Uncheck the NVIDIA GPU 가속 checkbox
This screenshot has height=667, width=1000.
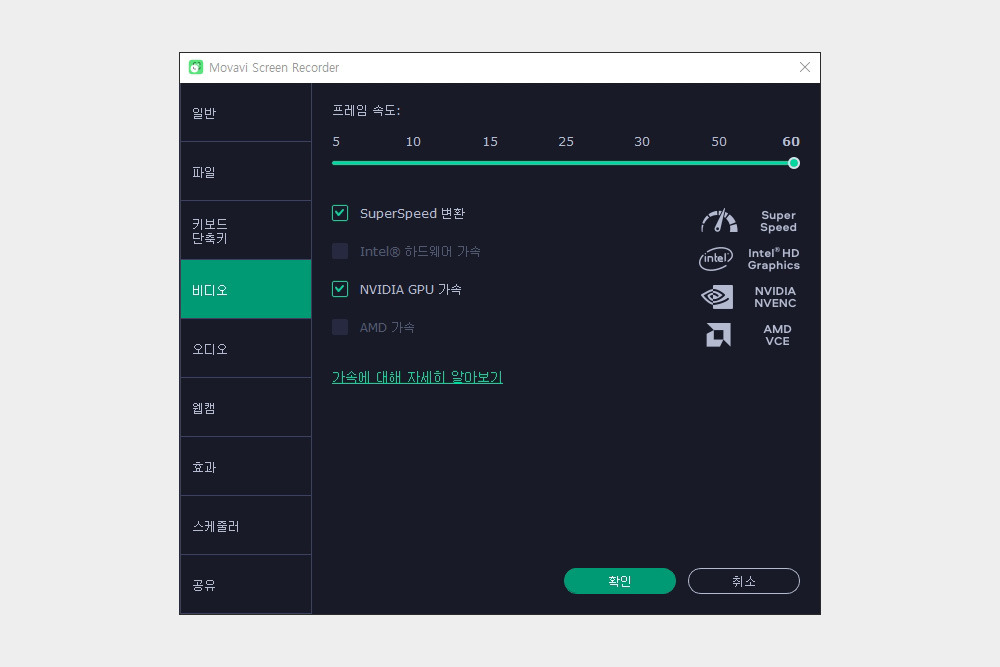340,290
